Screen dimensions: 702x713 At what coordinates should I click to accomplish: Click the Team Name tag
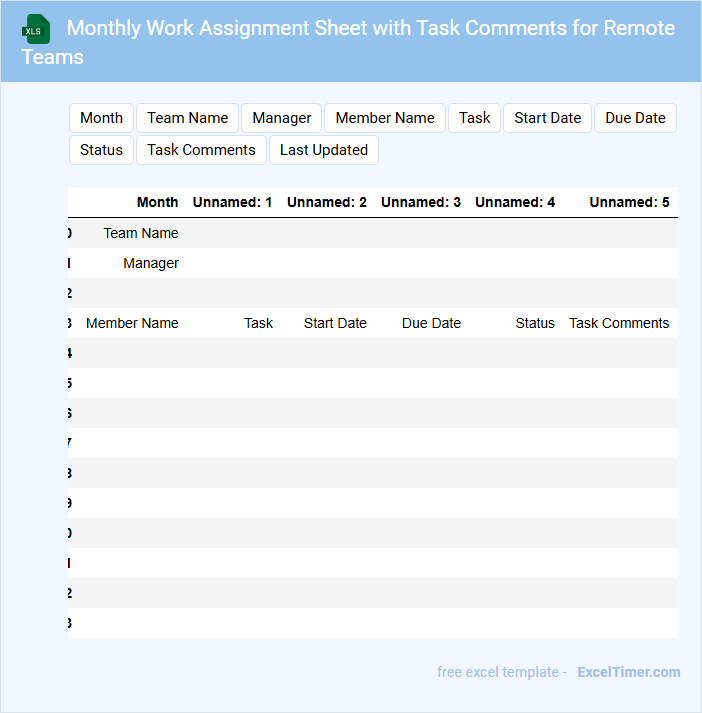[x=187, y=118]
